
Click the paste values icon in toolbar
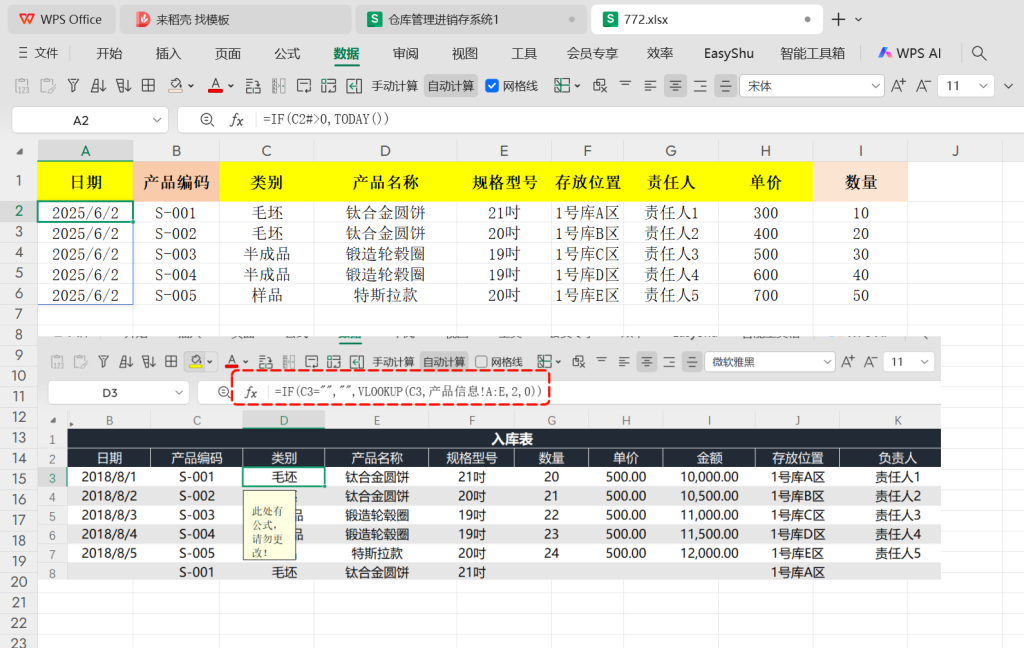[22, 86]
